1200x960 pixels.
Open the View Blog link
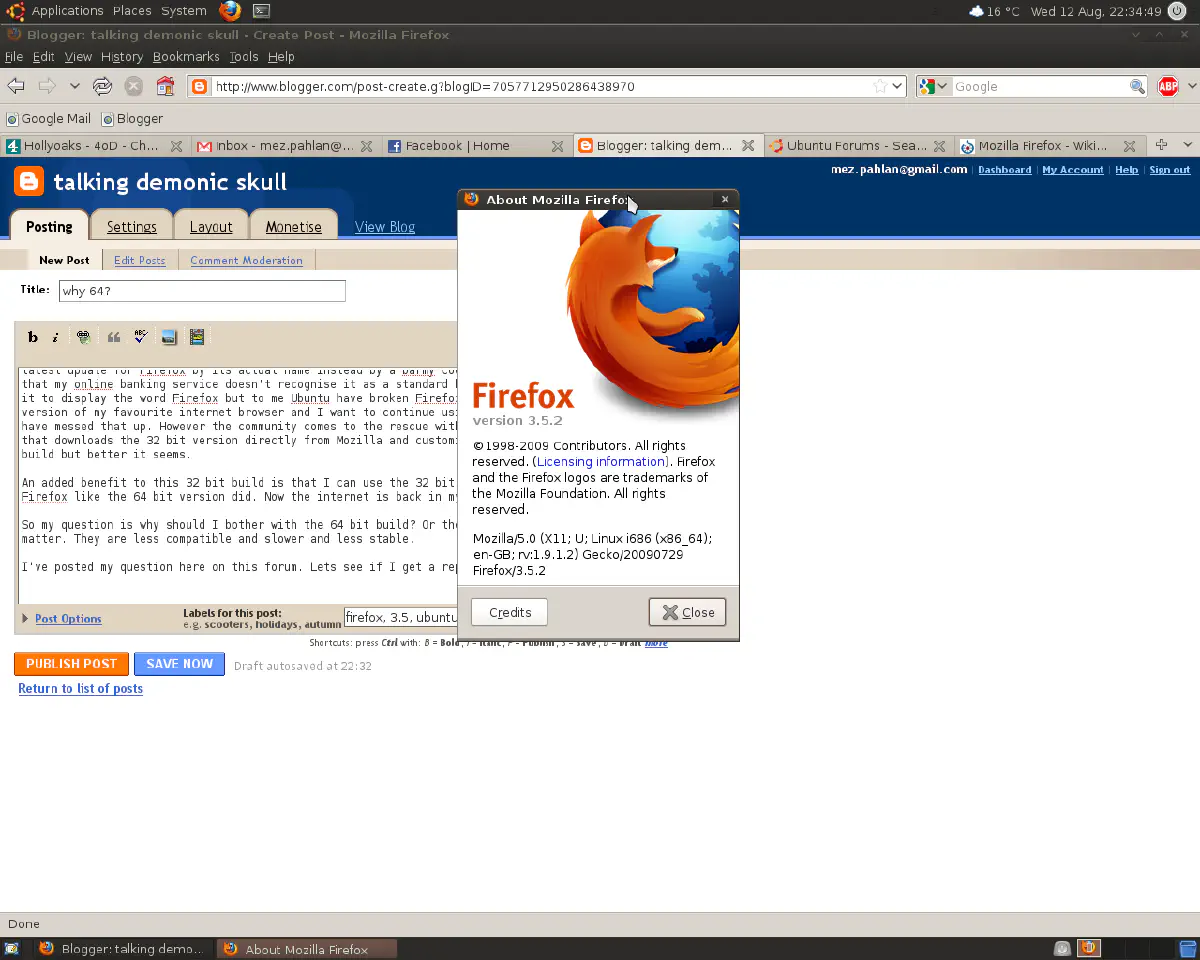(x=385, y=227)
